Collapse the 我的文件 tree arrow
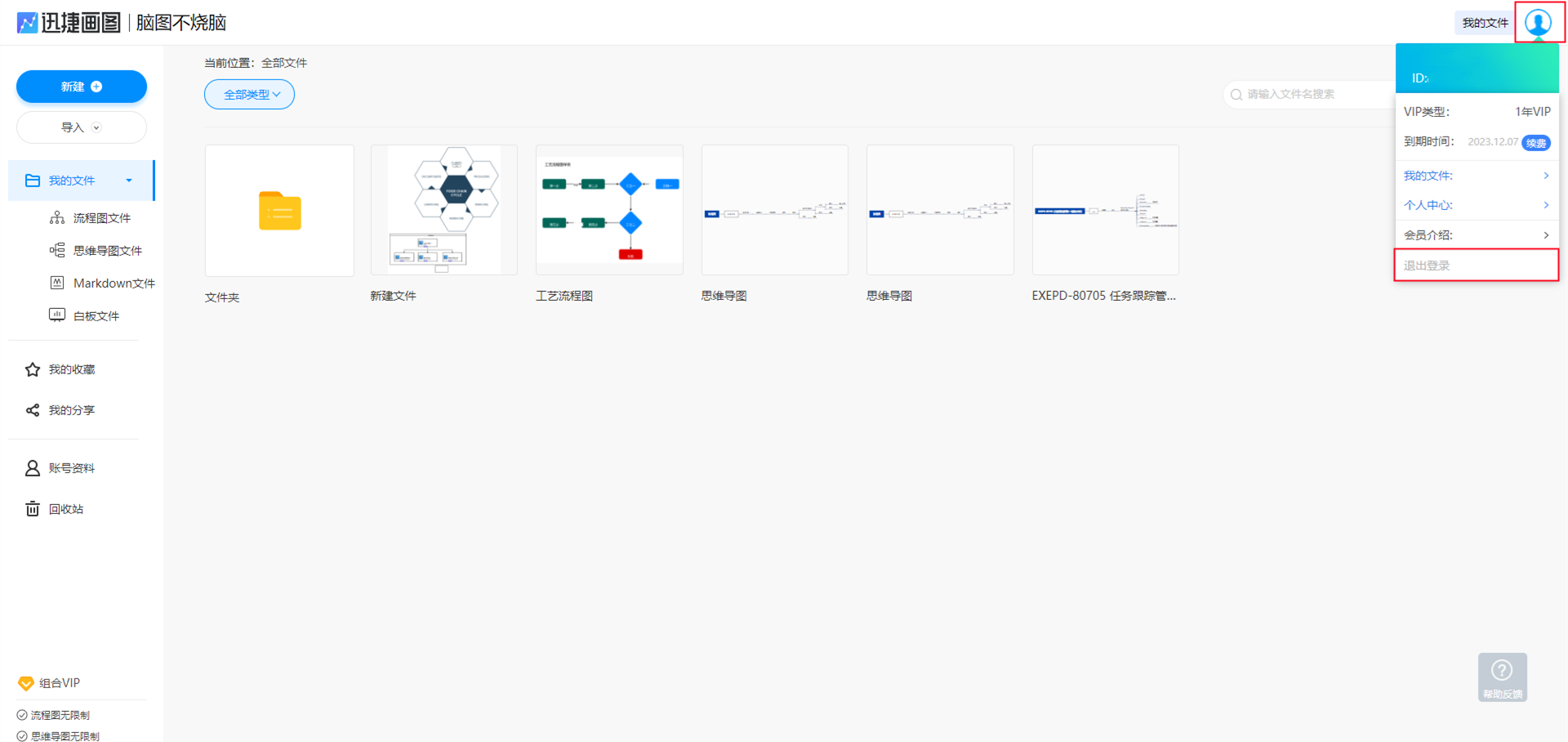The image size is (1568, 742). pyautogui.click(x=129, y=181)
